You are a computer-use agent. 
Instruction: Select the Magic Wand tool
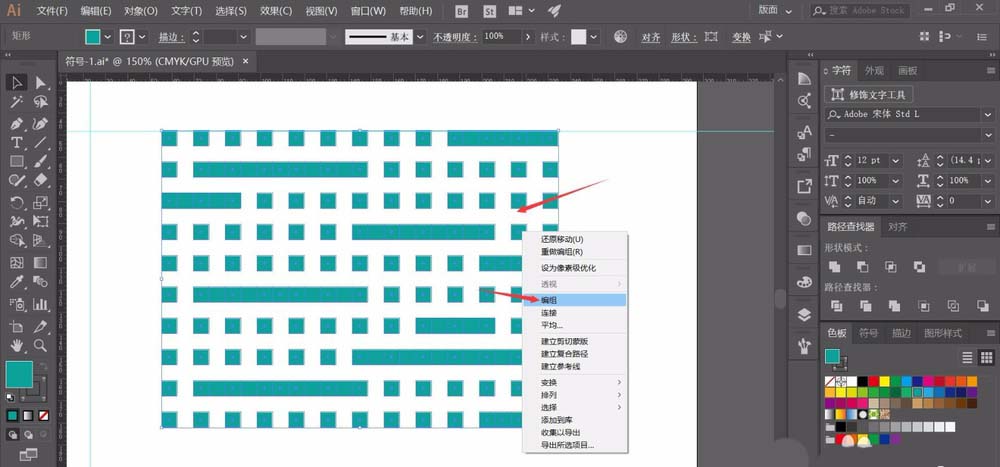click(x=17, y=102)
